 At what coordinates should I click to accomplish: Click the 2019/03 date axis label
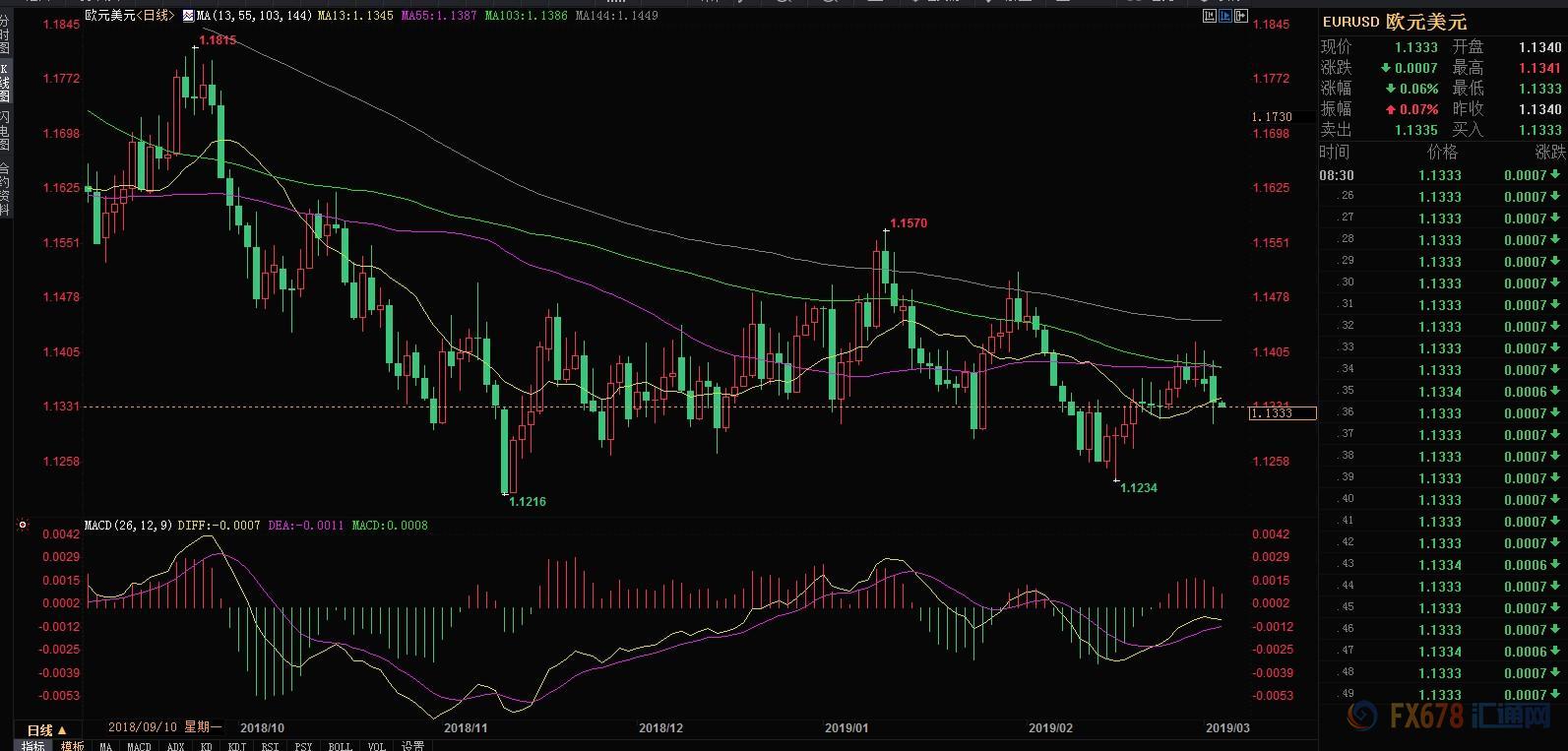pyautogui.click(x=1228, y=728)
